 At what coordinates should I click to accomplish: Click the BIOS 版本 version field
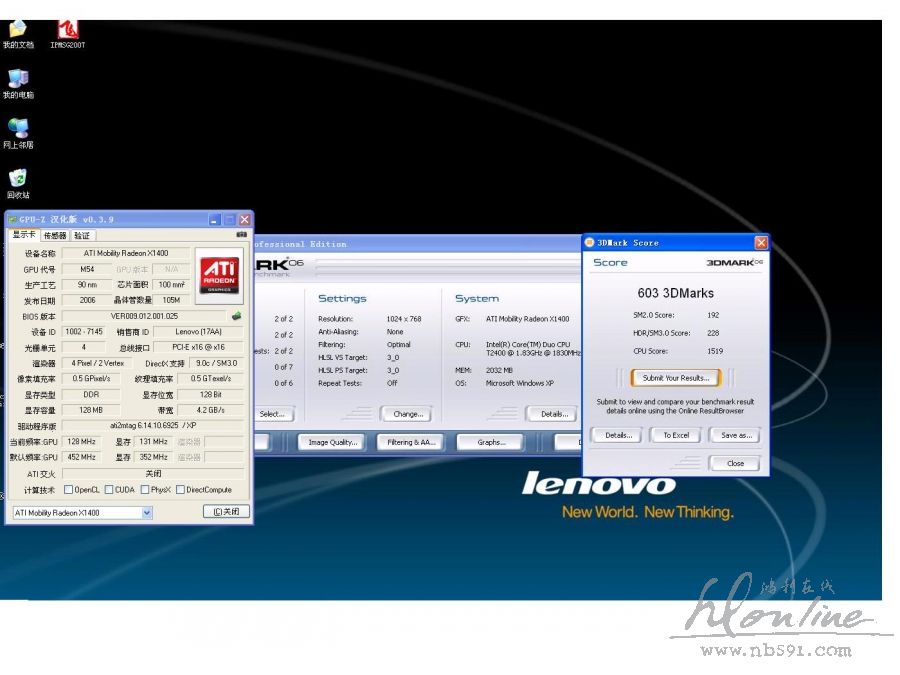[144, 316]
